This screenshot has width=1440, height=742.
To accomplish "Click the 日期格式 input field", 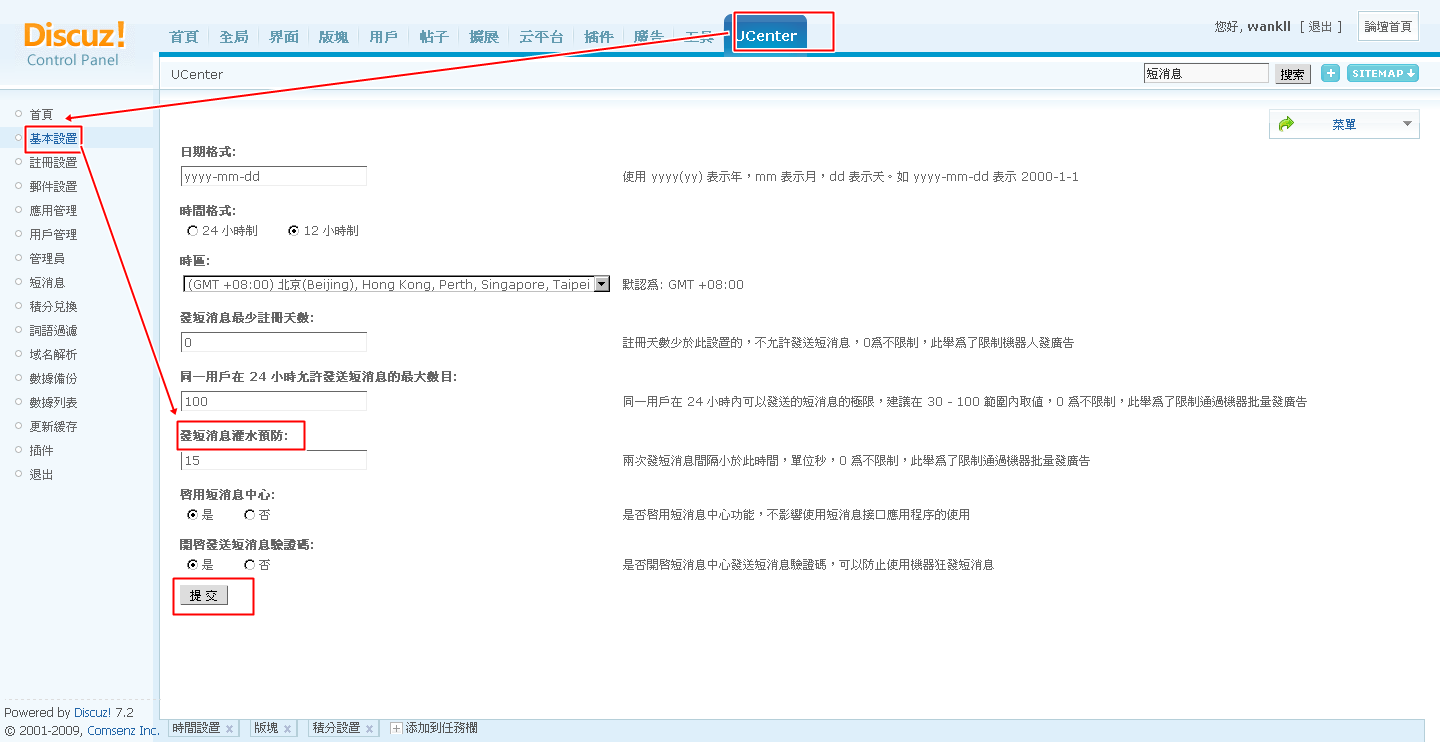I will click(x=274, y=176).
